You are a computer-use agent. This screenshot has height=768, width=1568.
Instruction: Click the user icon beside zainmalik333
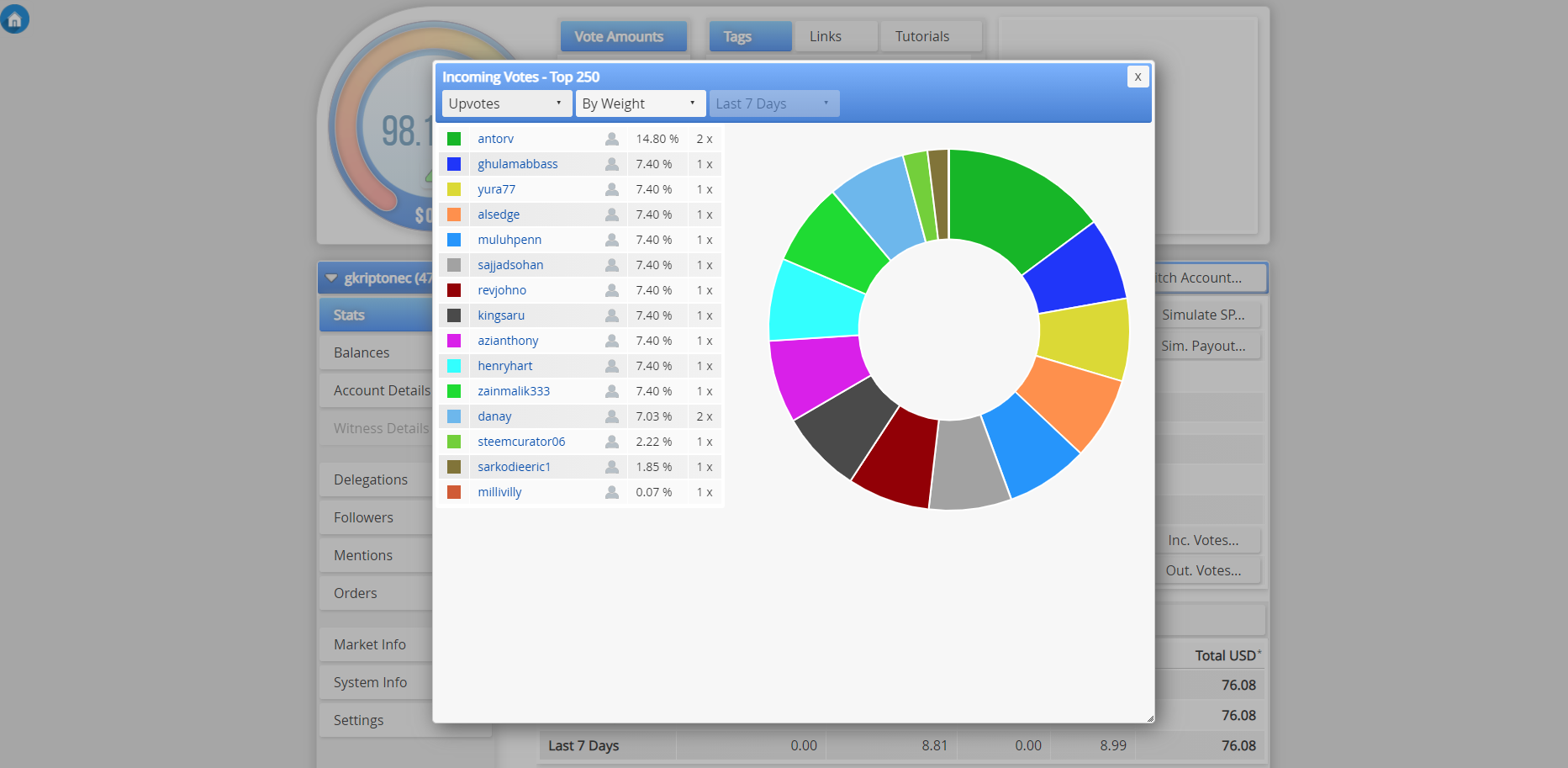(612, 391)
